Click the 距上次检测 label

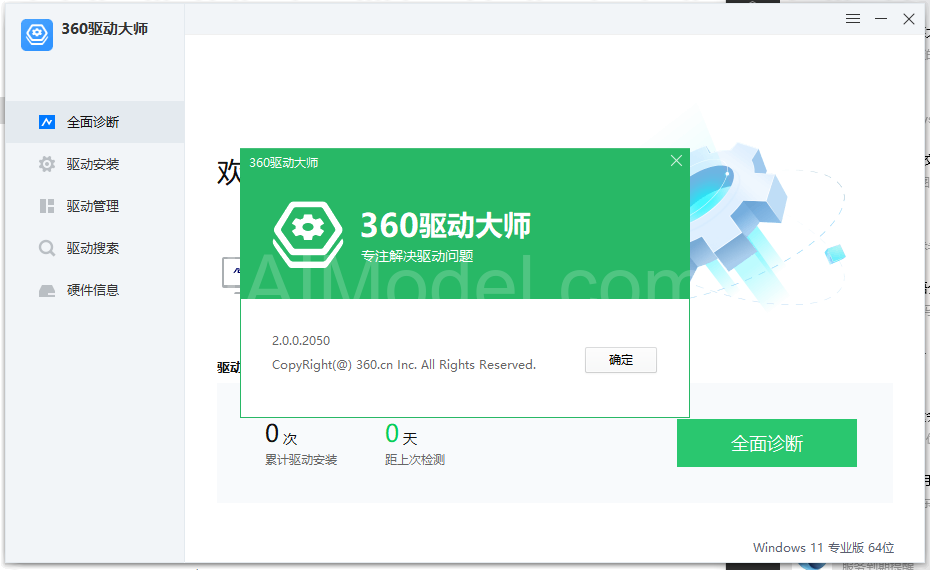pyautogui.click(x=415, y=460)
